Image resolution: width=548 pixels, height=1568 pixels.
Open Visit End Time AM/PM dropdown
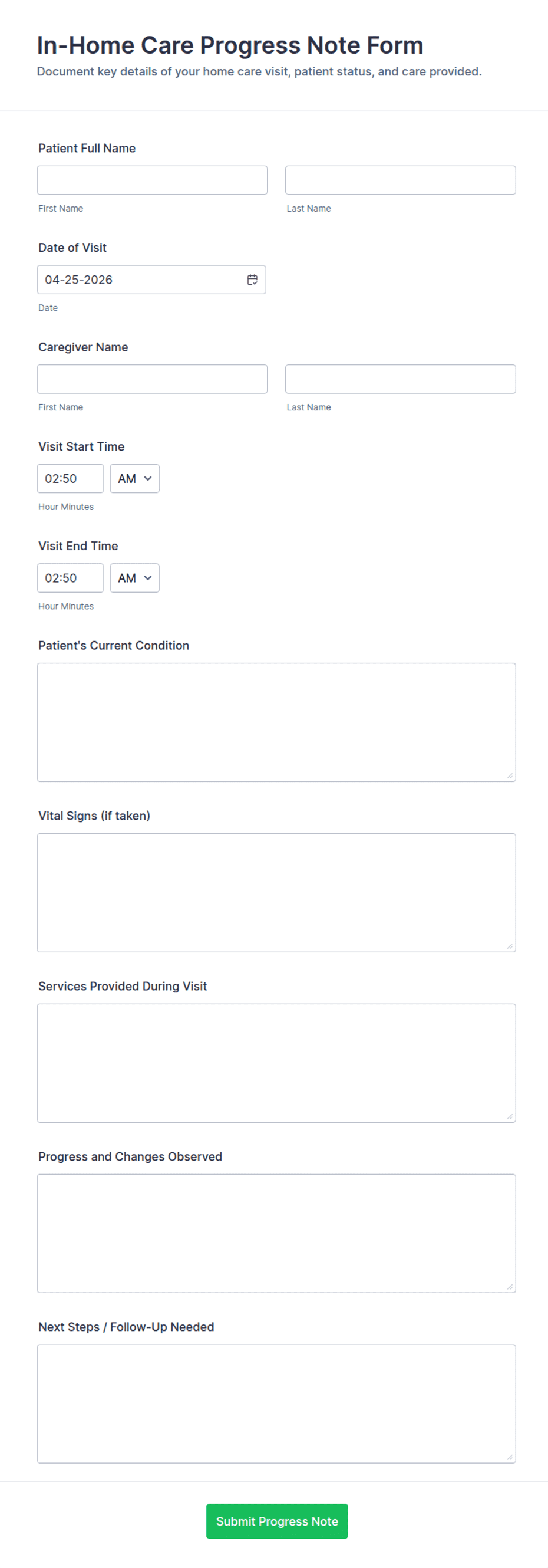coord(134,578)
